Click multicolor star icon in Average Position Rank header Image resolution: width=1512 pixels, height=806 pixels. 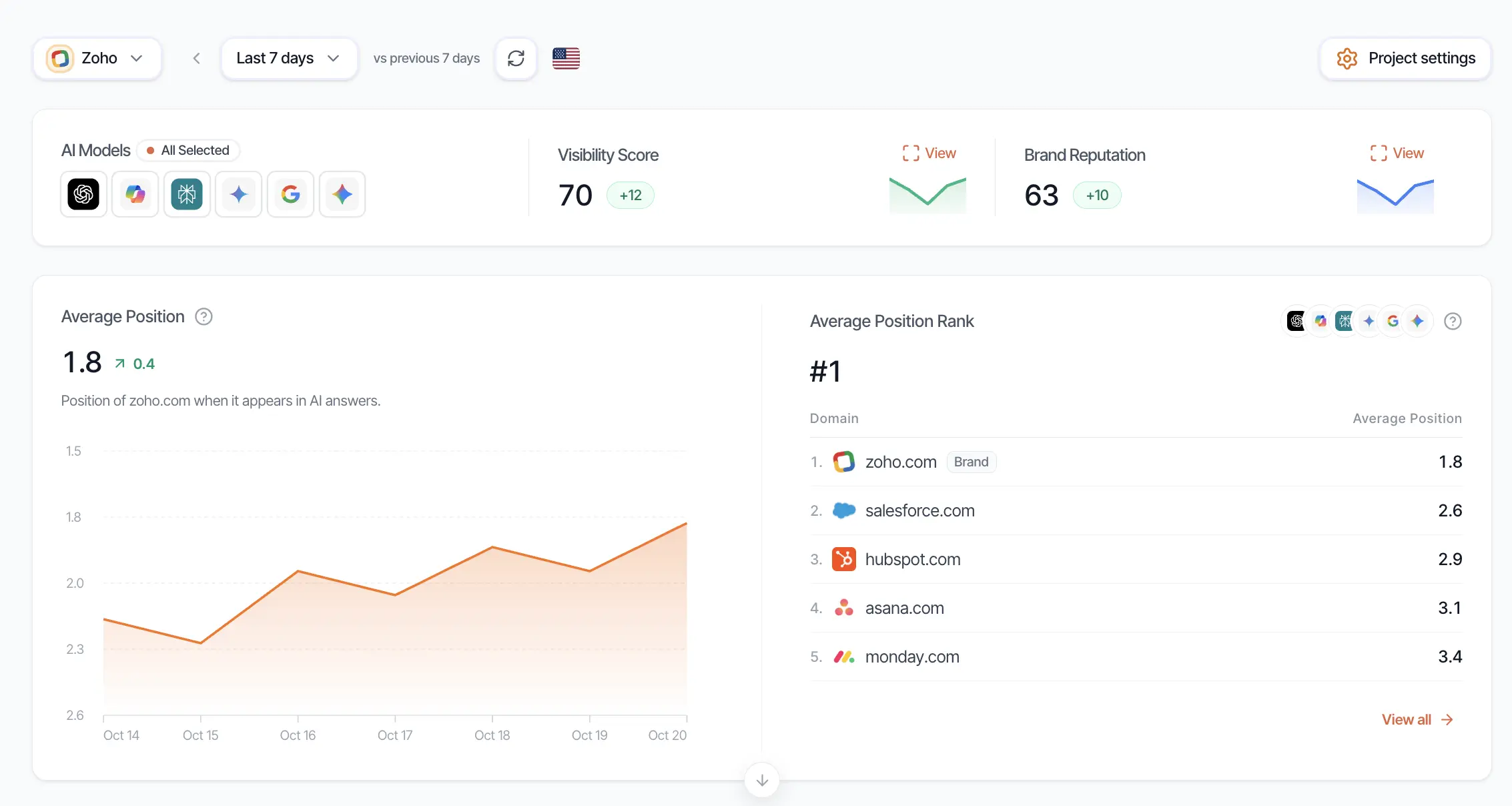tap(1417, 322)
